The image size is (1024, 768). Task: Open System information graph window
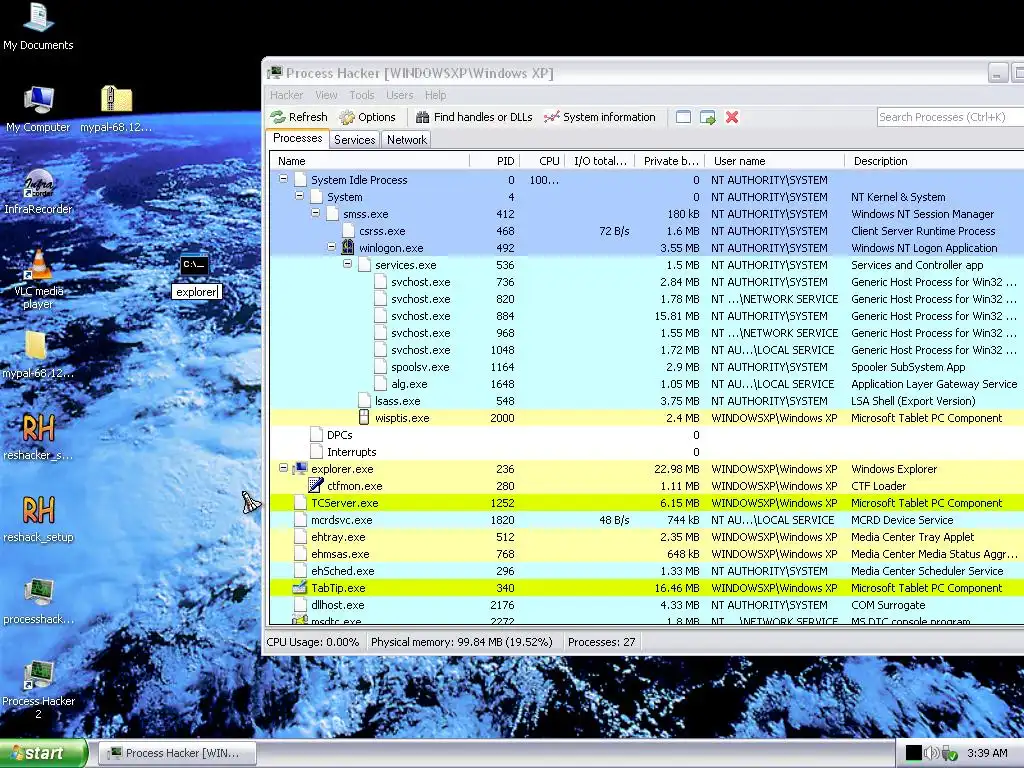(x=600, y=117)
